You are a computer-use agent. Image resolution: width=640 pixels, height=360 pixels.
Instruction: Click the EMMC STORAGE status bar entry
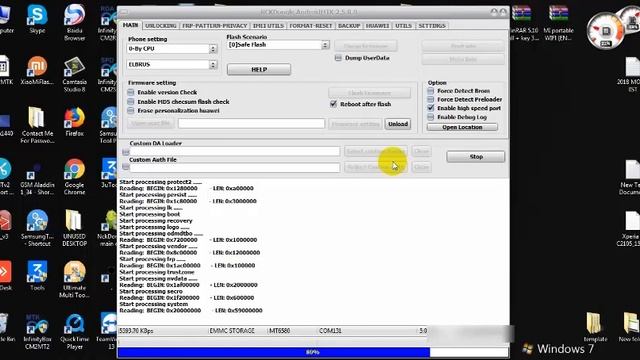tap(232, 331)
